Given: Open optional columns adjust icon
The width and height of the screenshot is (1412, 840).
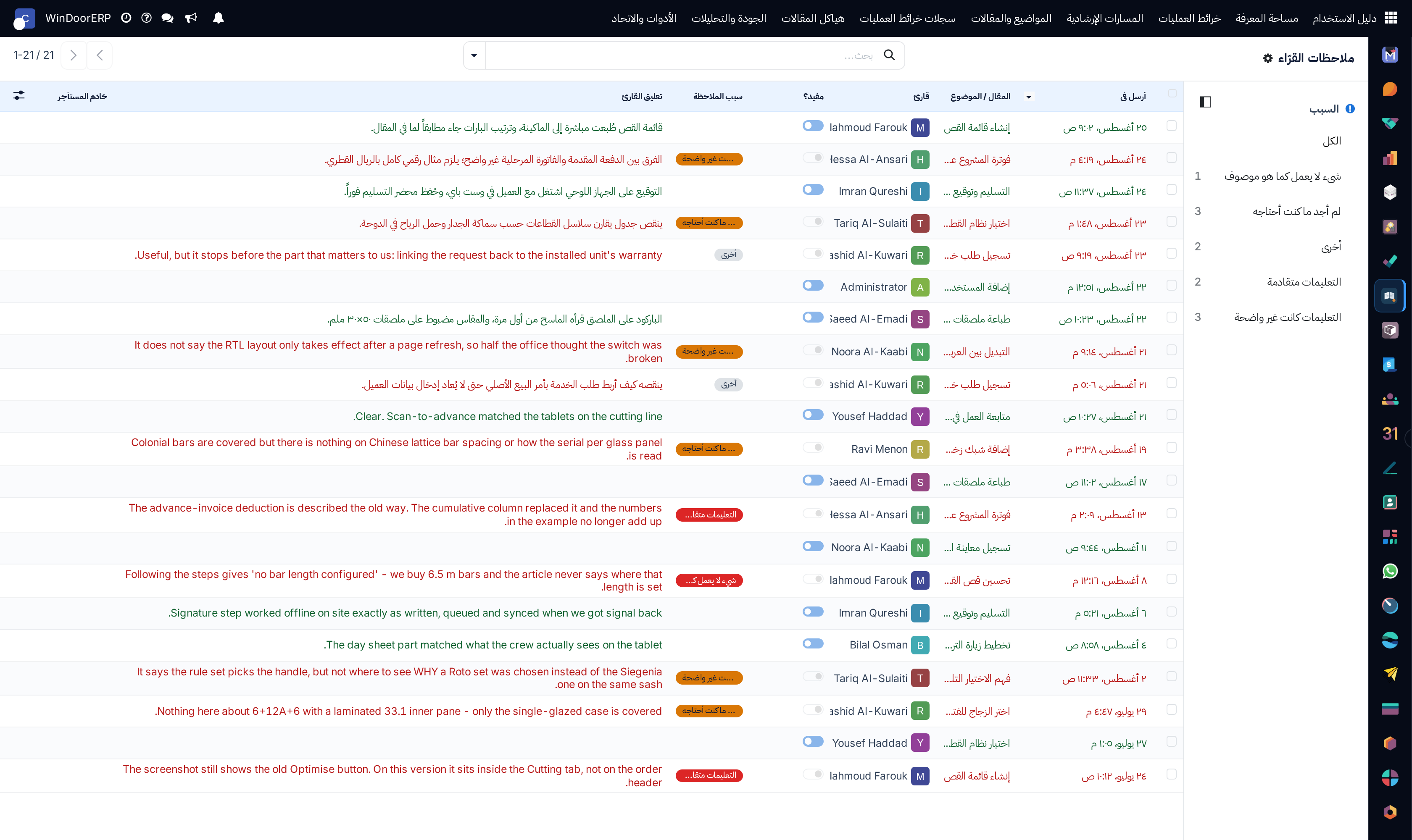Looking at the screenshot, I should (x=19, y=96).
